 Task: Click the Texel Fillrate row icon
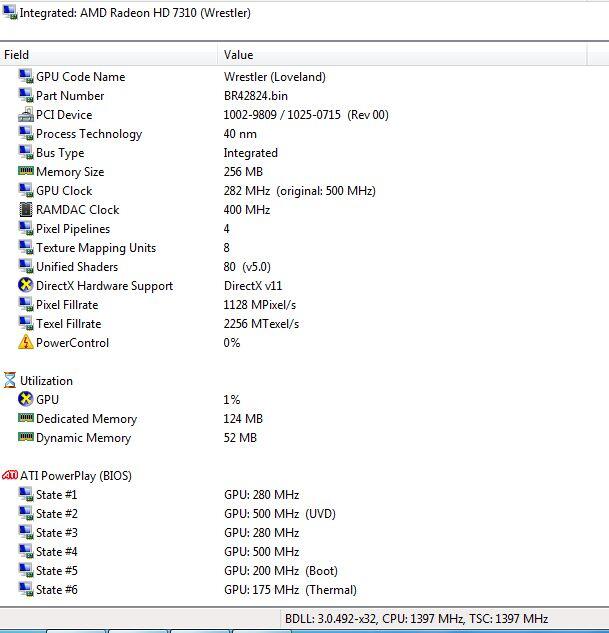click(26, 323)
